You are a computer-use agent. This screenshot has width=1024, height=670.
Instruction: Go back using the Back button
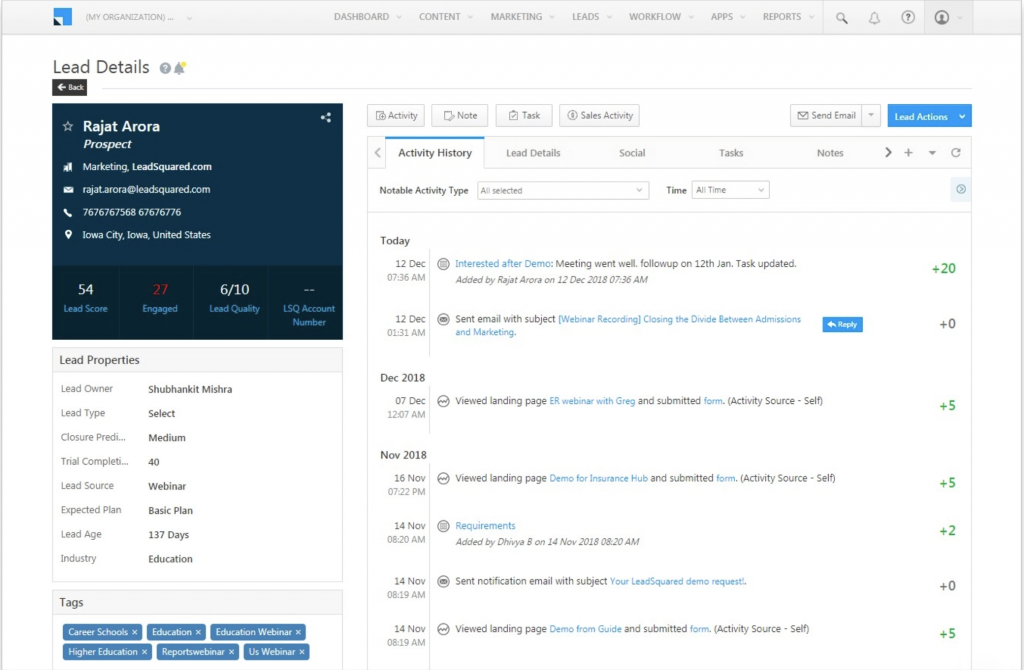(70, 88)
